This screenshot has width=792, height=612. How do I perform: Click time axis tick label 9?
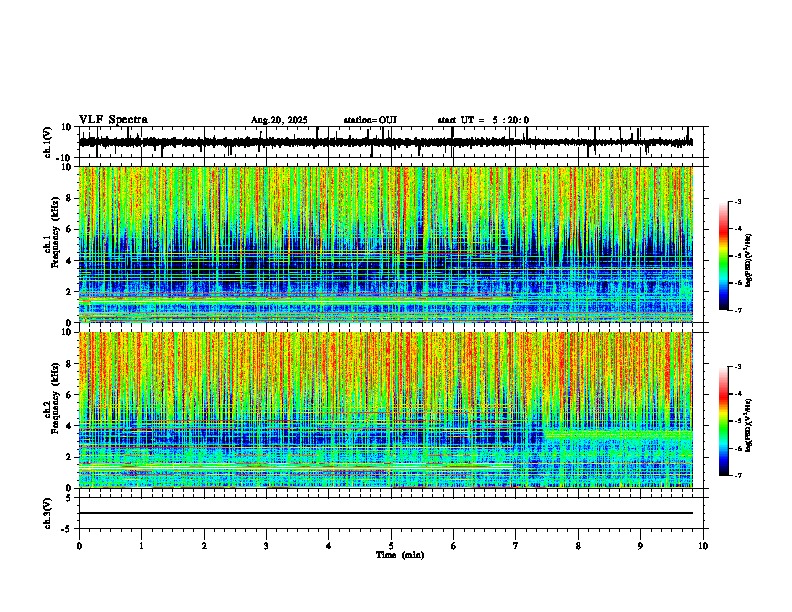click(640, 546)
